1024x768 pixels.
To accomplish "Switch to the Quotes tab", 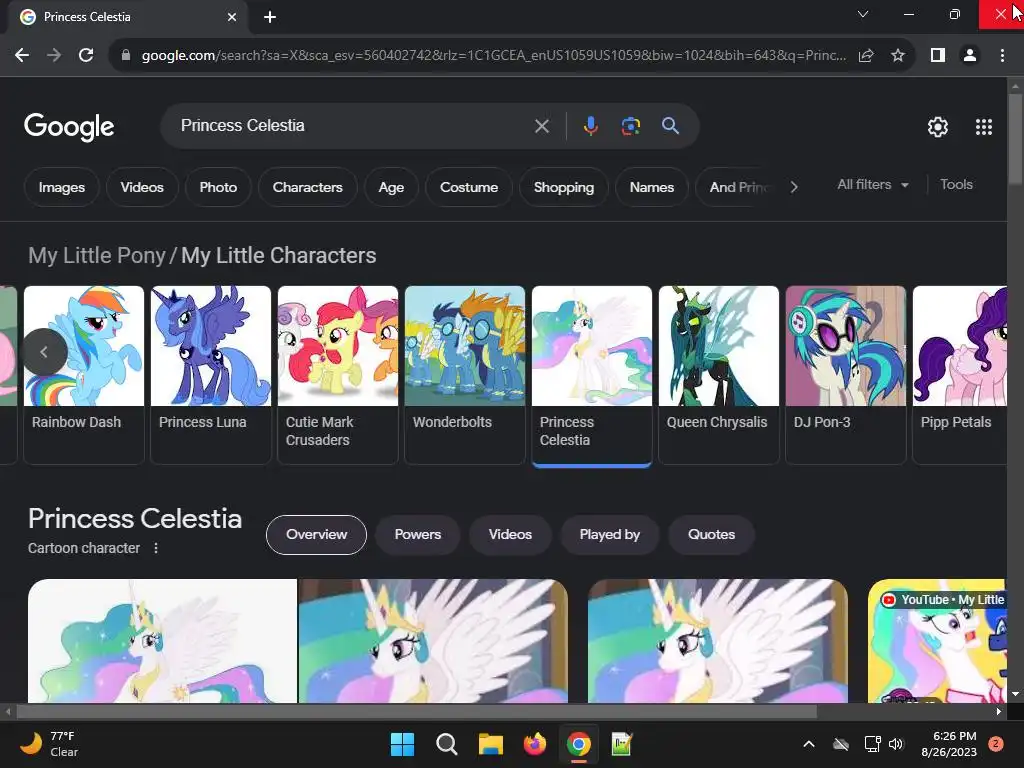I will 711,535.
